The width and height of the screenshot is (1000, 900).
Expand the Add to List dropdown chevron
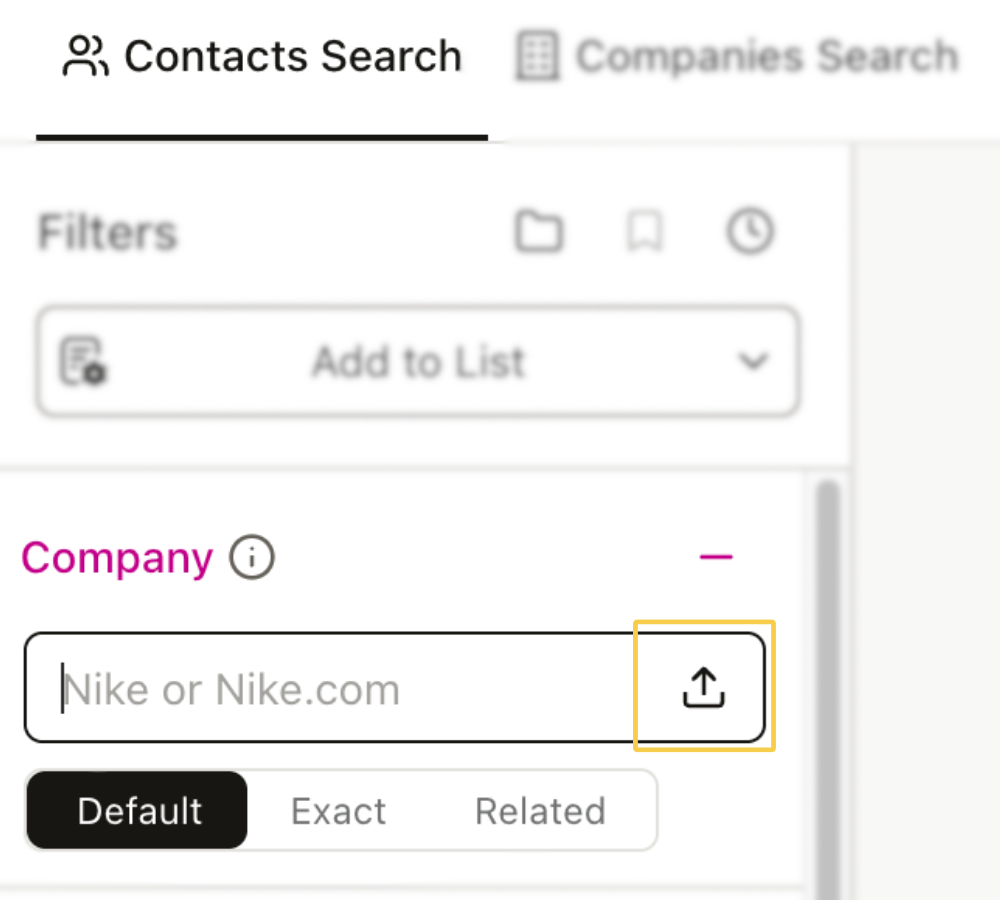(x=754, y=362)
